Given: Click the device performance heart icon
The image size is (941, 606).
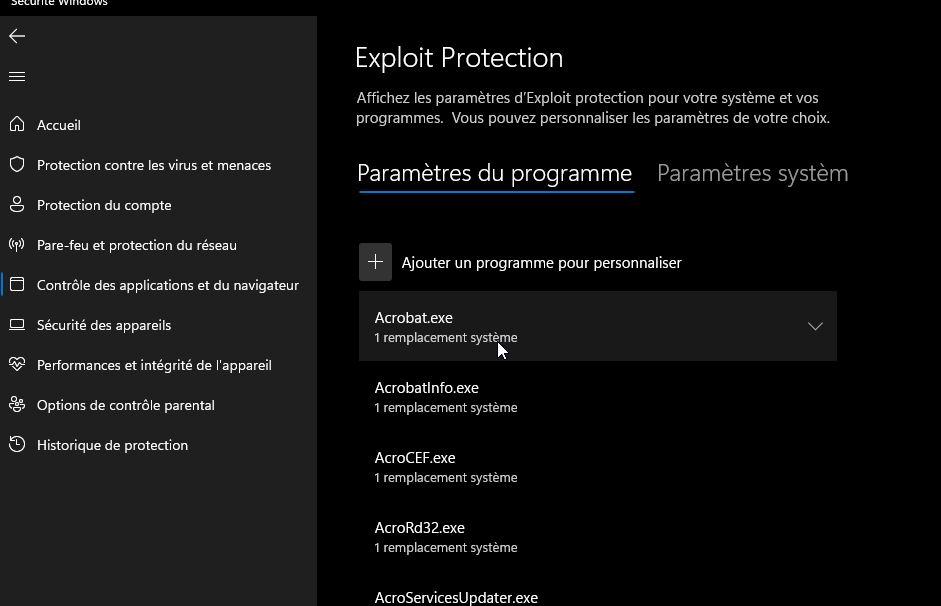Looking at the screenshot, I should [17, 365].
